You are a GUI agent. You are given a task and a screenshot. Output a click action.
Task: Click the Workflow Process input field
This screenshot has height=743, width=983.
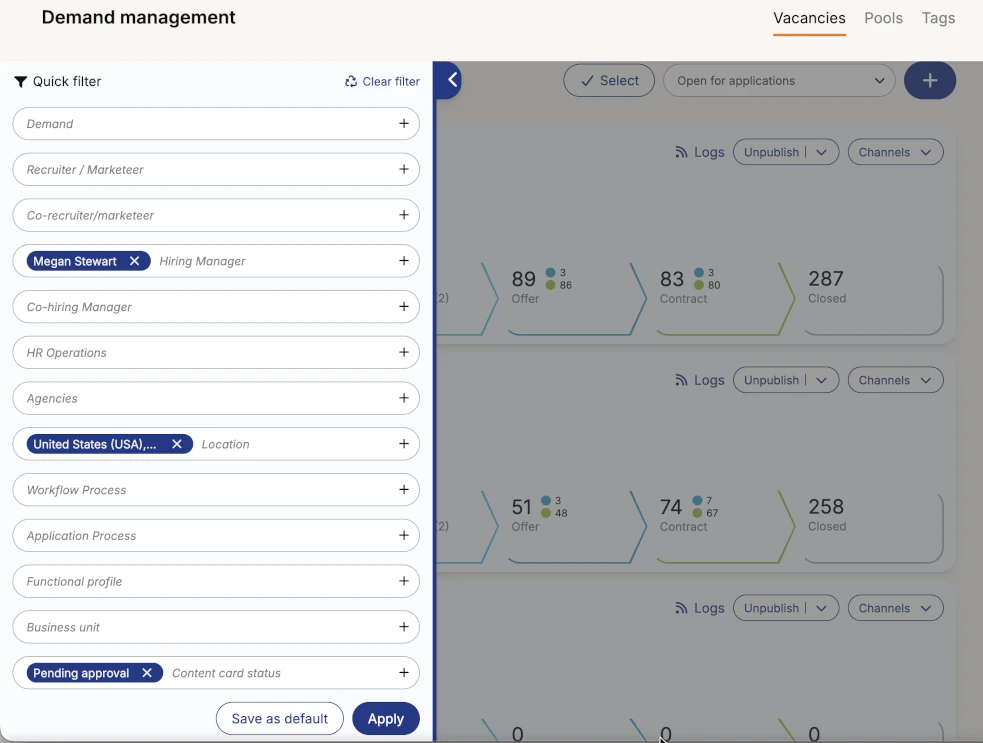click(216, 490)
